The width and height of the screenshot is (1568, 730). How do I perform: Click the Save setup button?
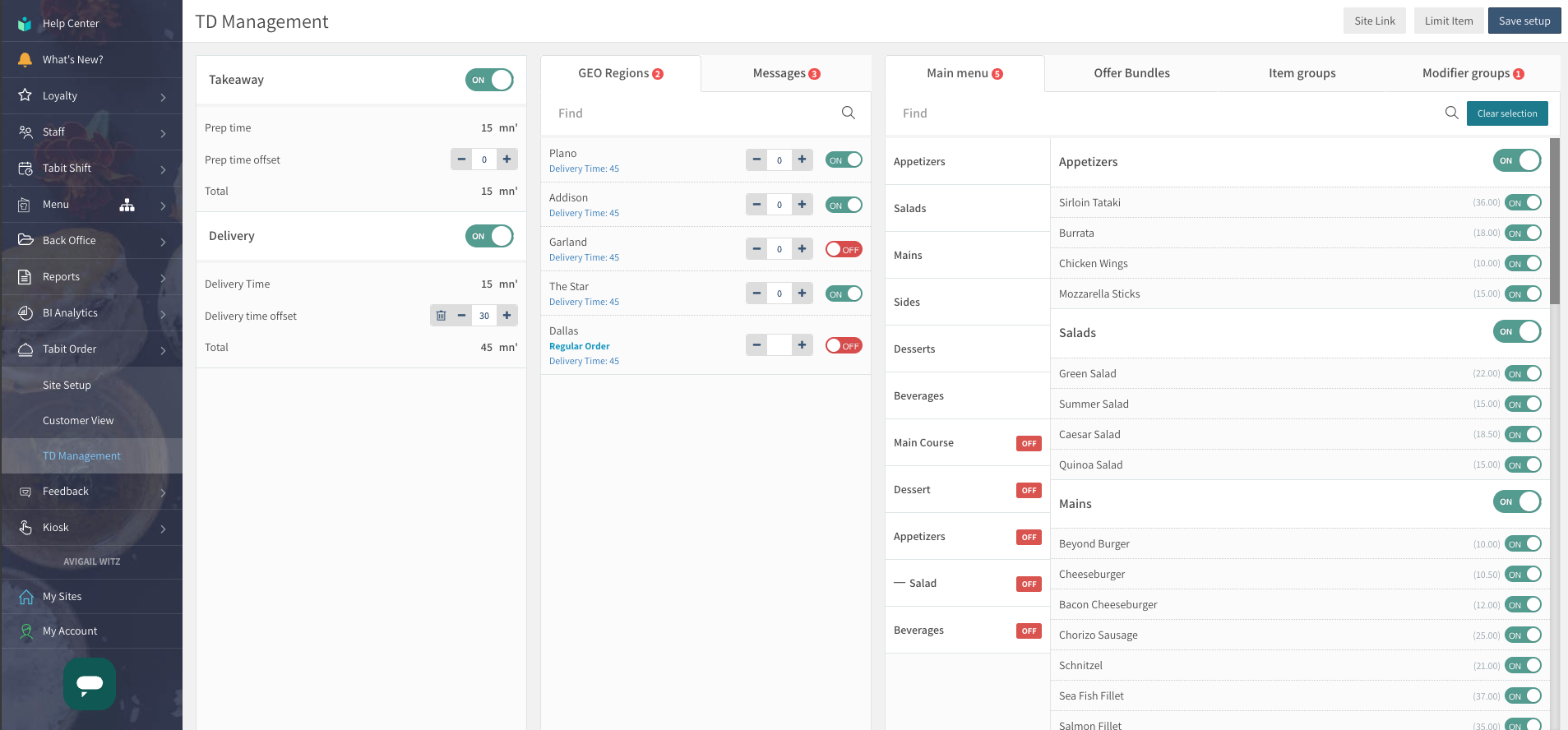point(1524,21)
